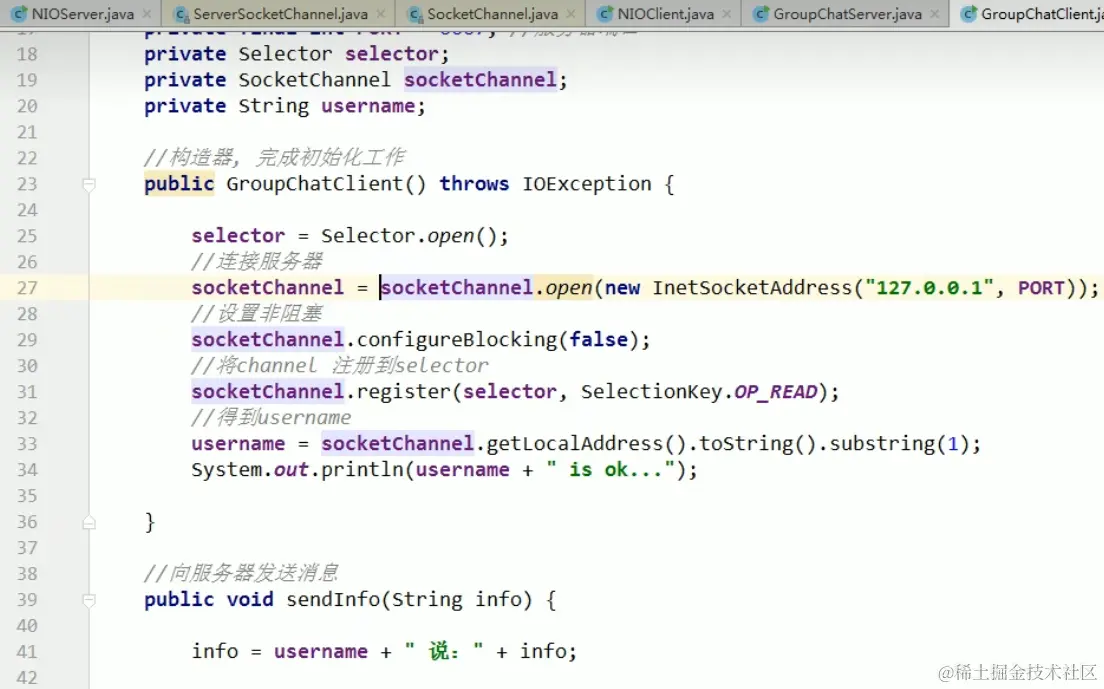Click the GroupChatServer.java class file icon
Viewport: 1104px width, 689px height.
(x=761, y=14)
